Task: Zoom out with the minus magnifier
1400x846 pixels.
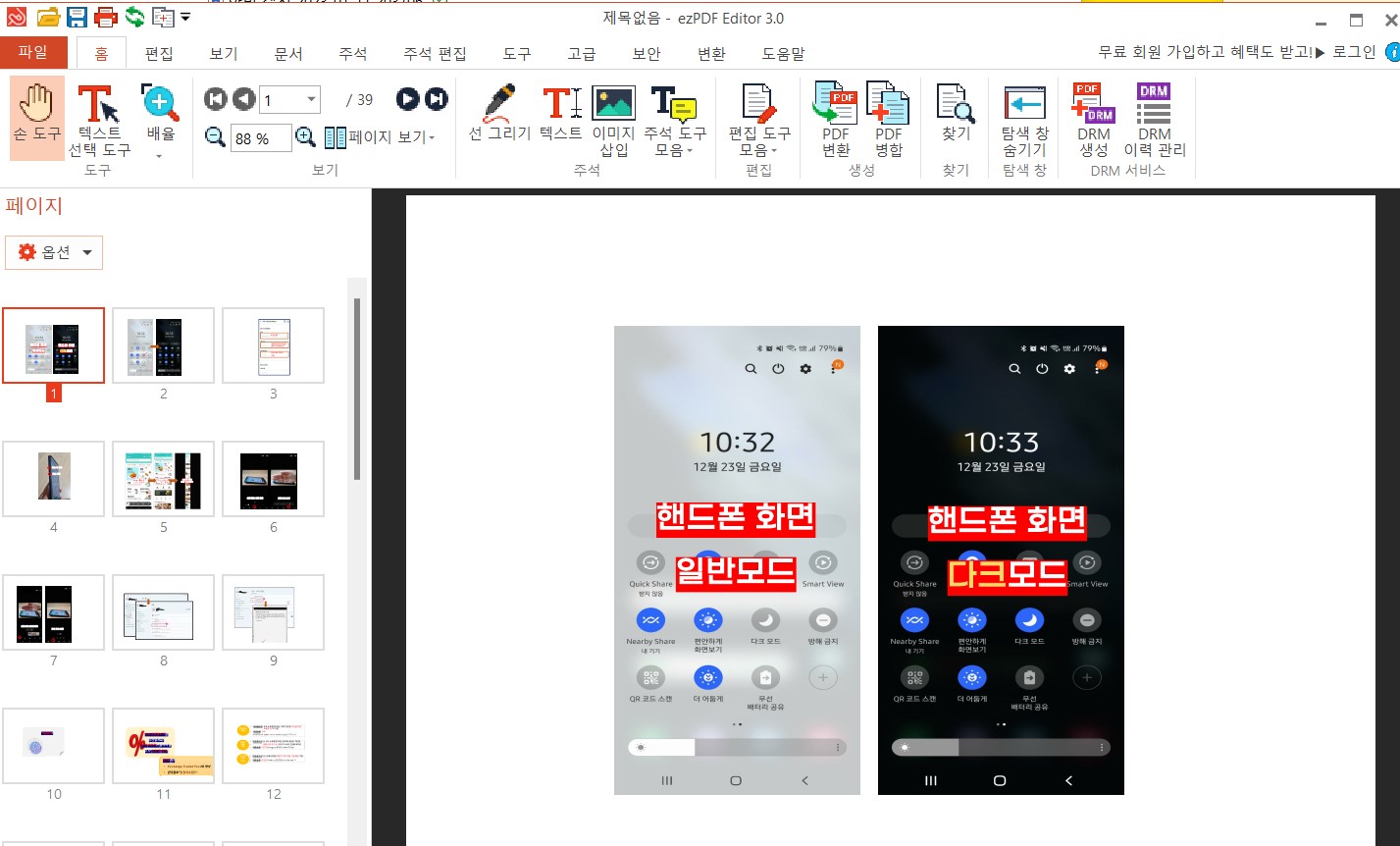Action: coord(216,137)
